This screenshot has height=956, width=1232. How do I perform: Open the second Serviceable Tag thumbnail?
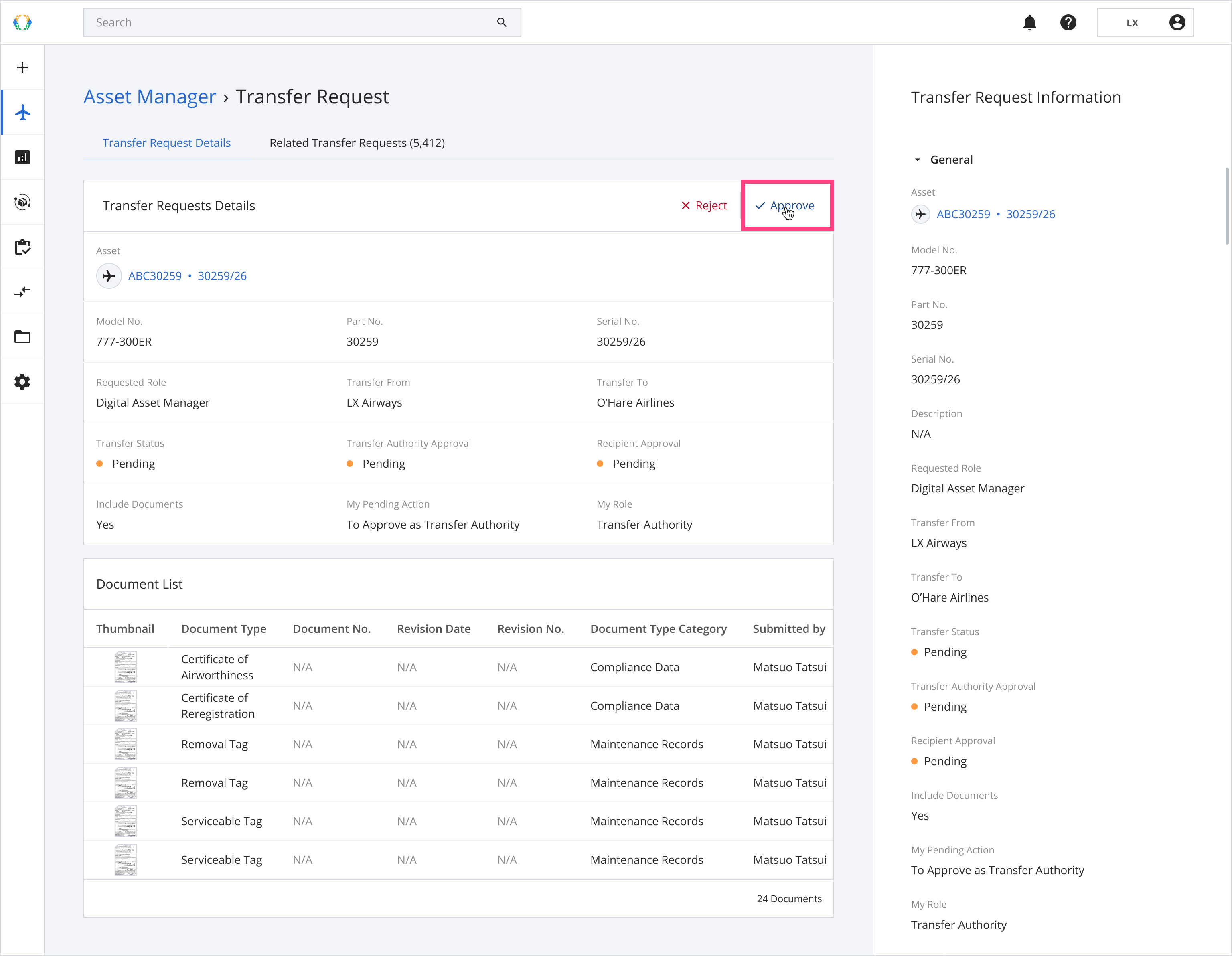click(x=125, y=859)
